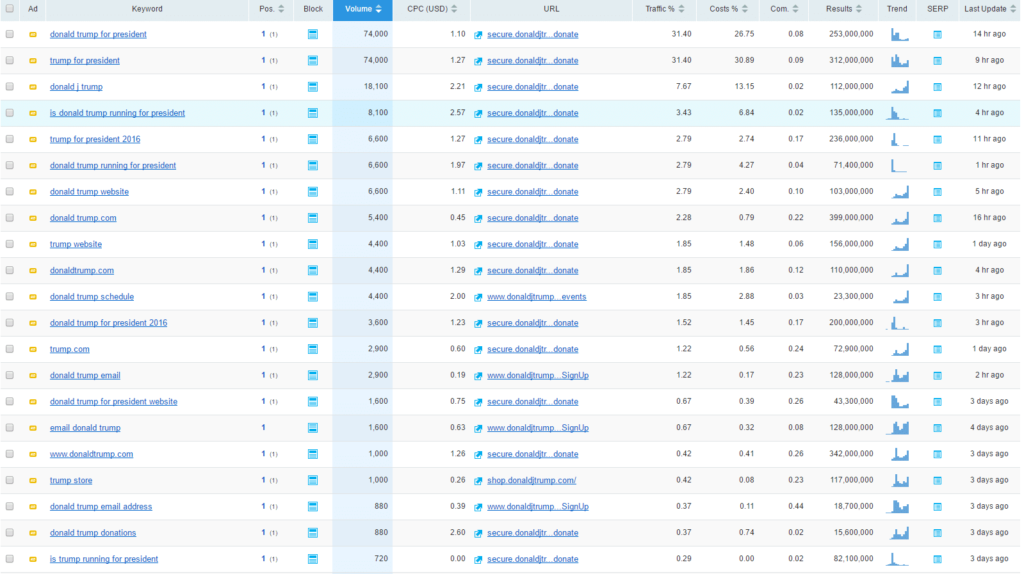Click volume value 18,100
1024x574 pixels.
(376, 86)
